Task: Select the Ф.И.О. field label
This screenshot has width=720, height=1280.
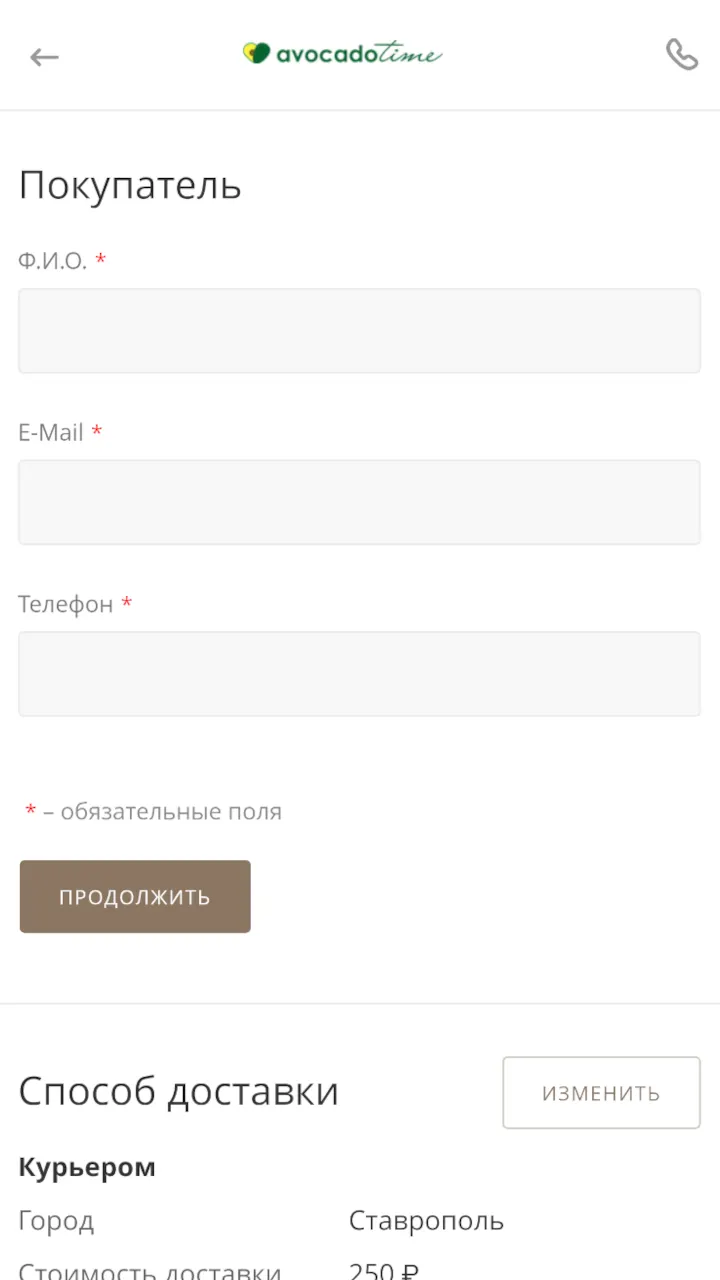Action: (x=53, y=261)
